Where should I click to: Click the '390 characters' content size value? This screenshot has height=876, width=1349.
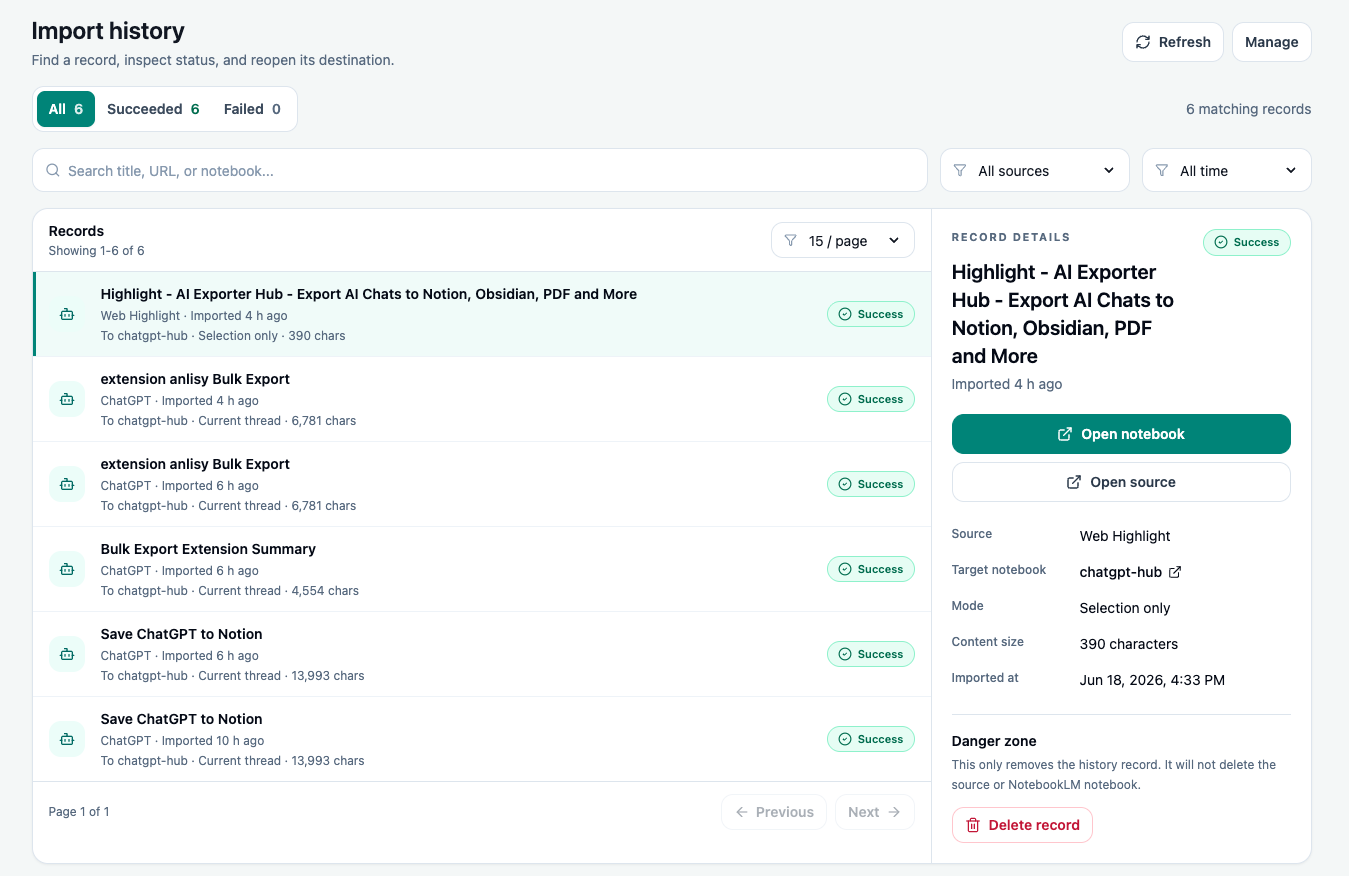tap(1129, 644)
